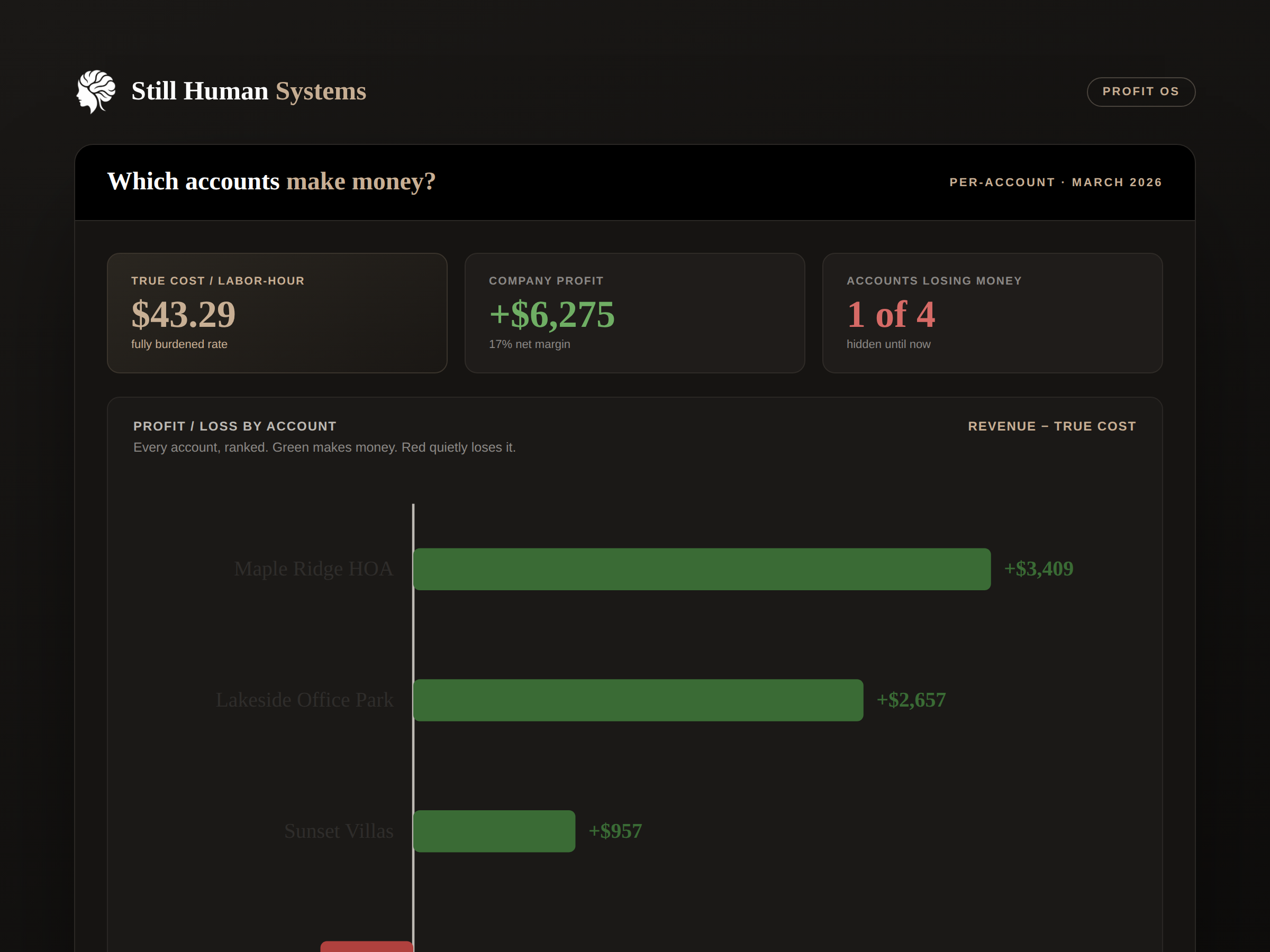1270x952 pixels.
Task: Click the Lakeside Office Park green bar
Action: pyautogui.click(x=638, y=700)
